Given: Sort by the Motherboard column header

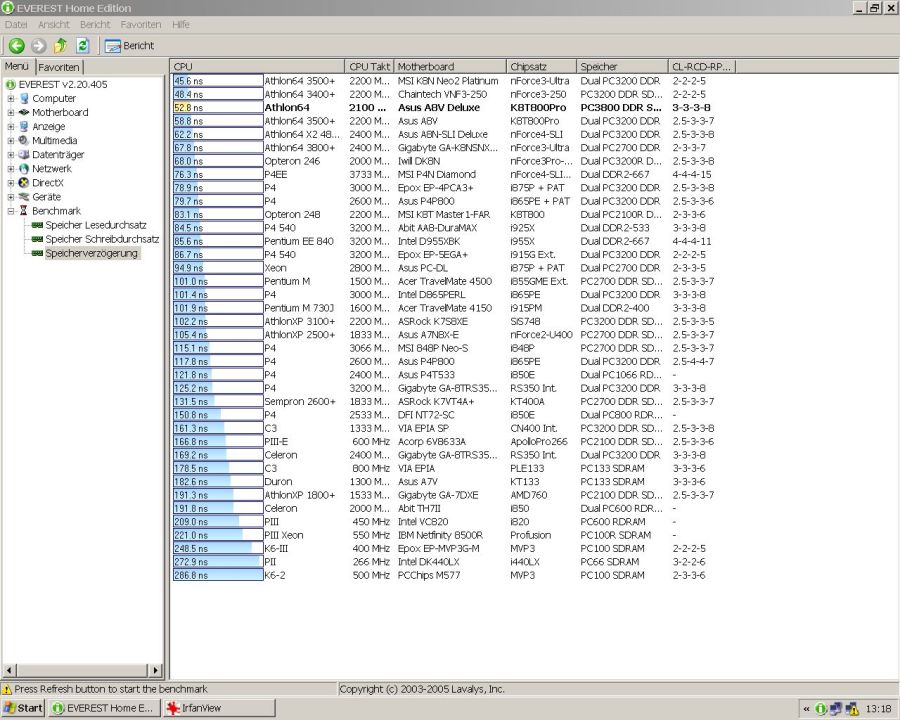Looking at the screenshot, I should (449, 67).
